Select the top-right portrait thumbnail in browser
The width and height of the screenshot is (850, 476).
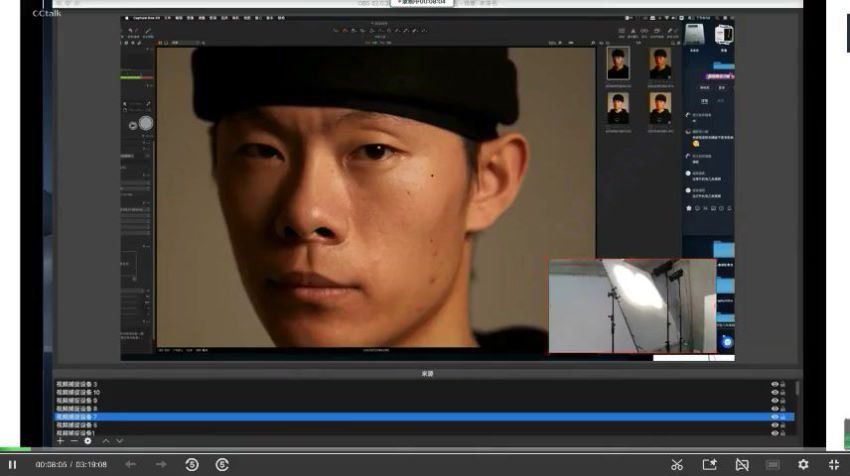tap(660, 63)
